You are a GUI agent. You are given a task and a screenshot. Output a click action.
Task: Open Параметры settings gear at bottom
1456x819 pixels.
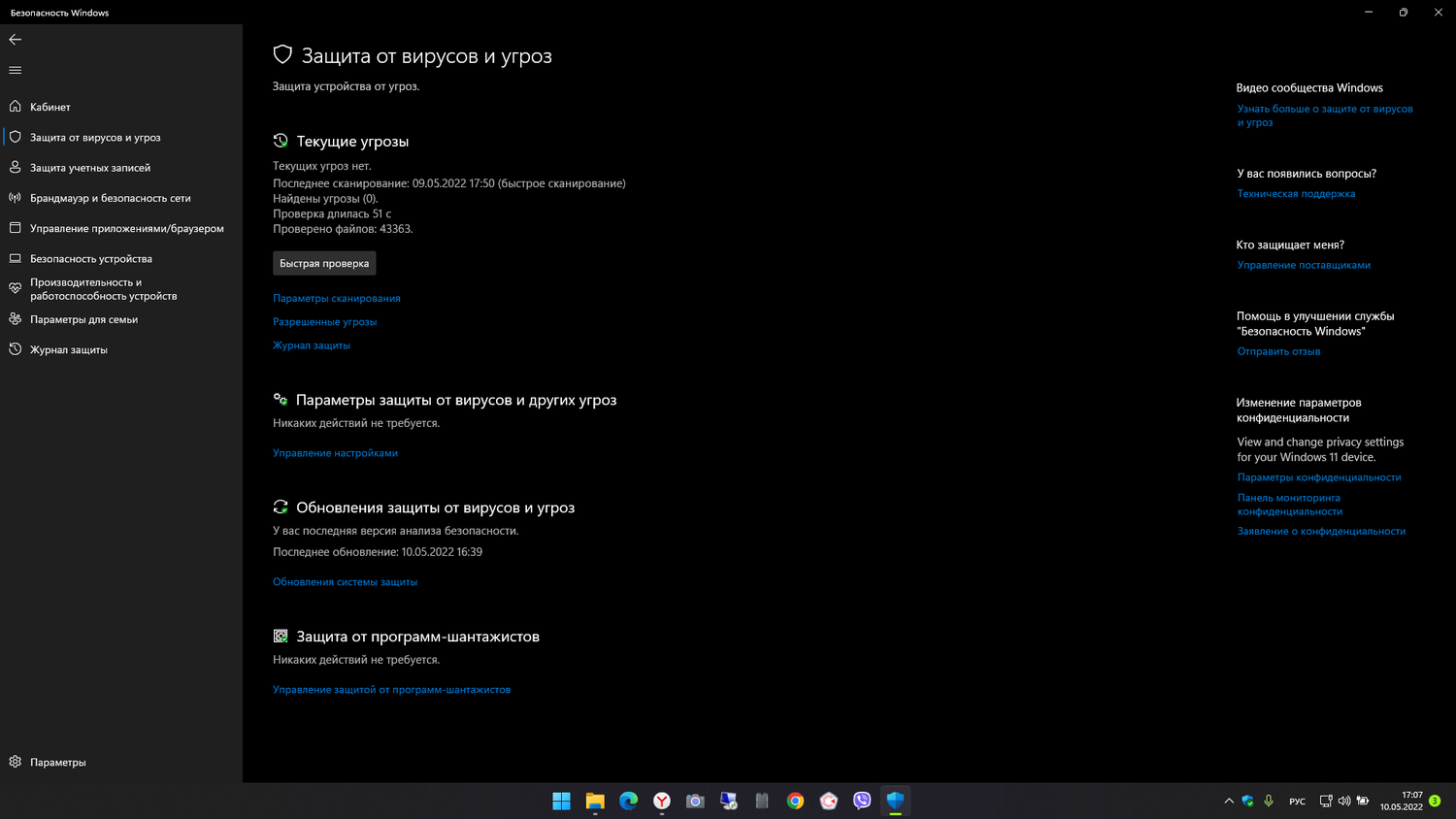pyautogui.click(x=57, y=763)
